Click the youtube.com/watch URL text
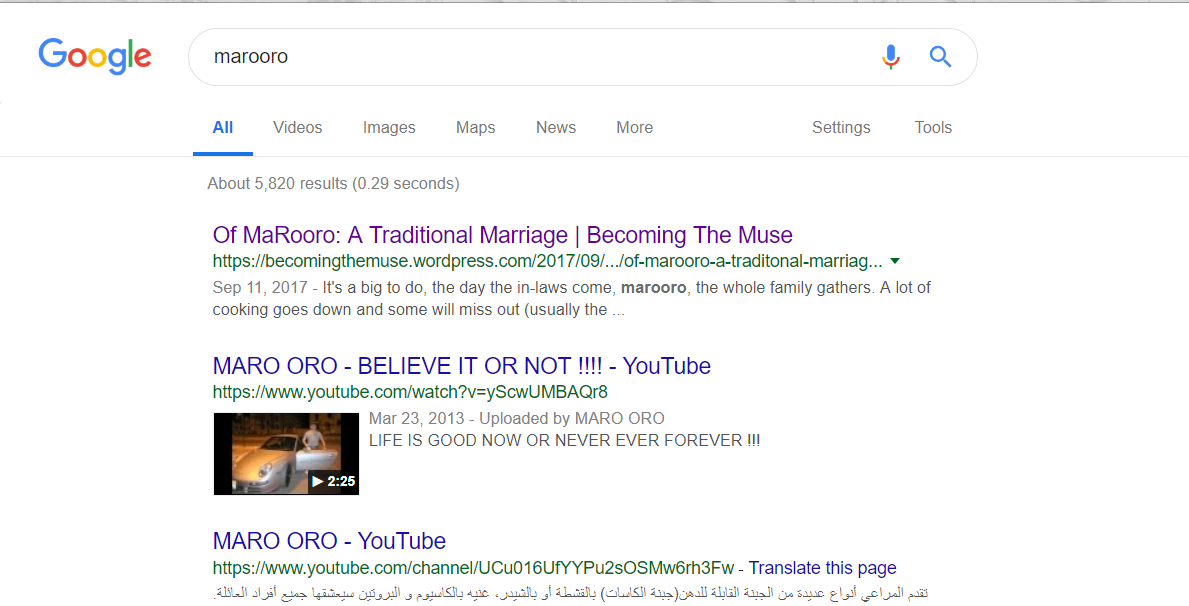 [x=410, y=392]
